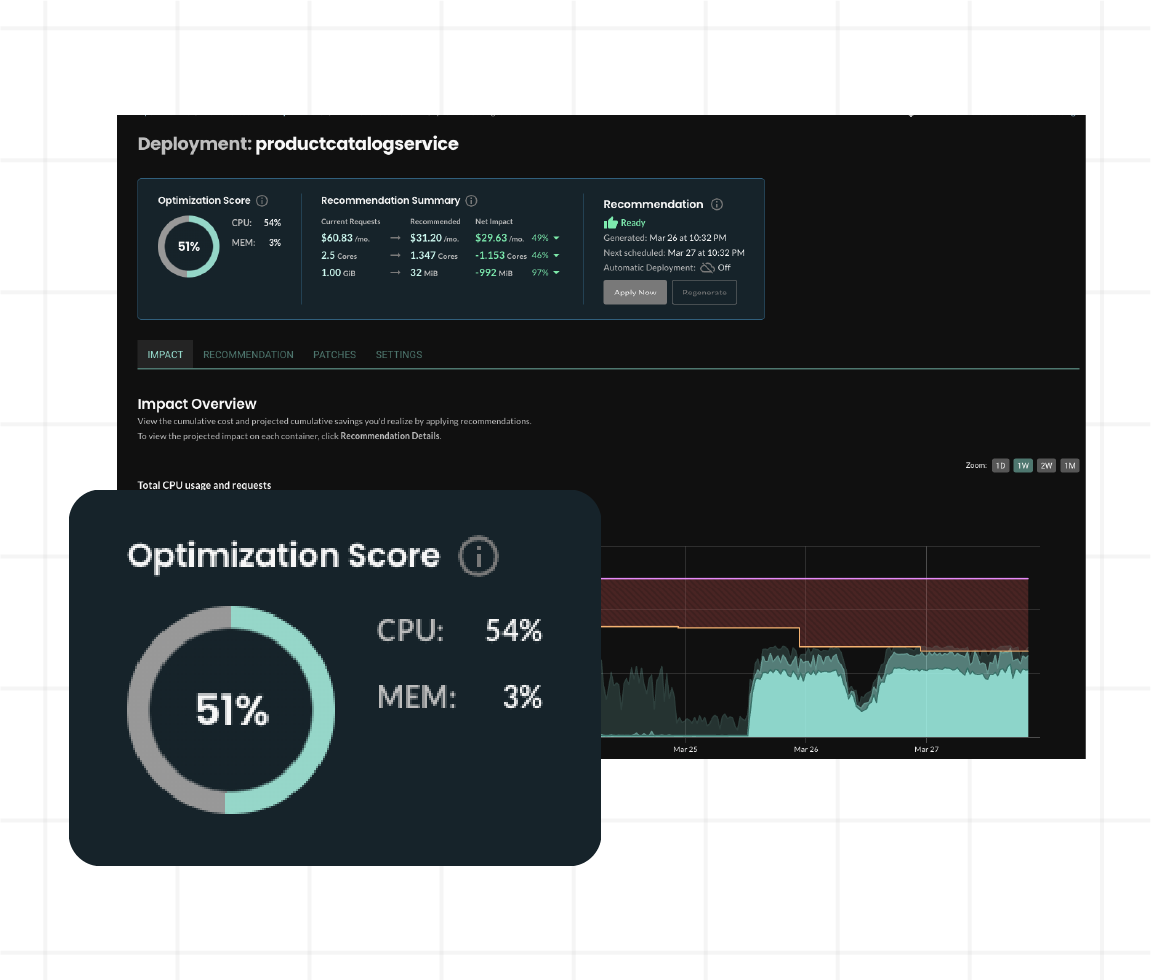
Task: Click the green thumbs-up Ready icon
Action: pos(611,222)
